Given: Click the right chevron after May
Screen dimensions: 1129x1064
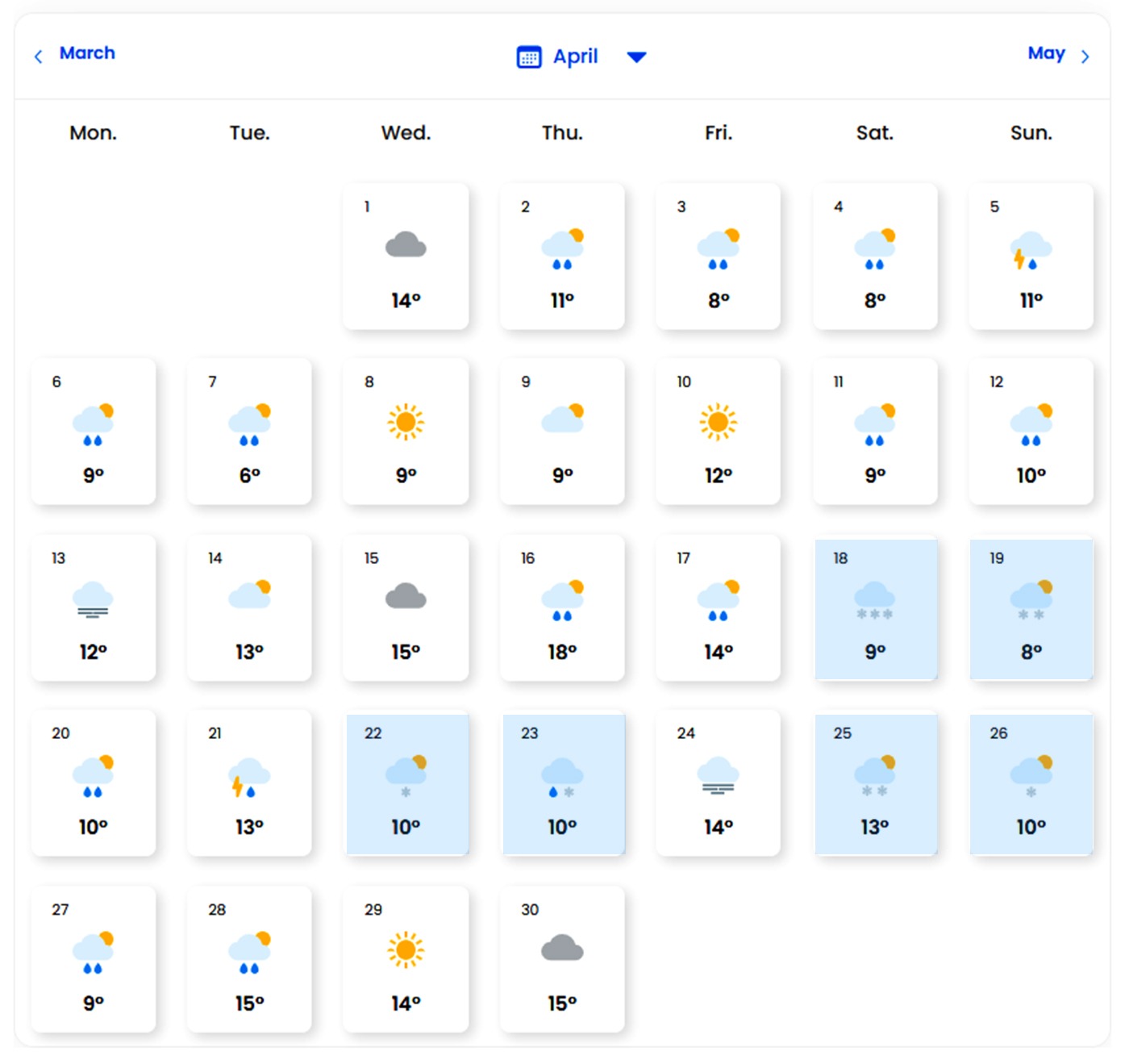Looking at the screenshot, I should [1085, 56].
